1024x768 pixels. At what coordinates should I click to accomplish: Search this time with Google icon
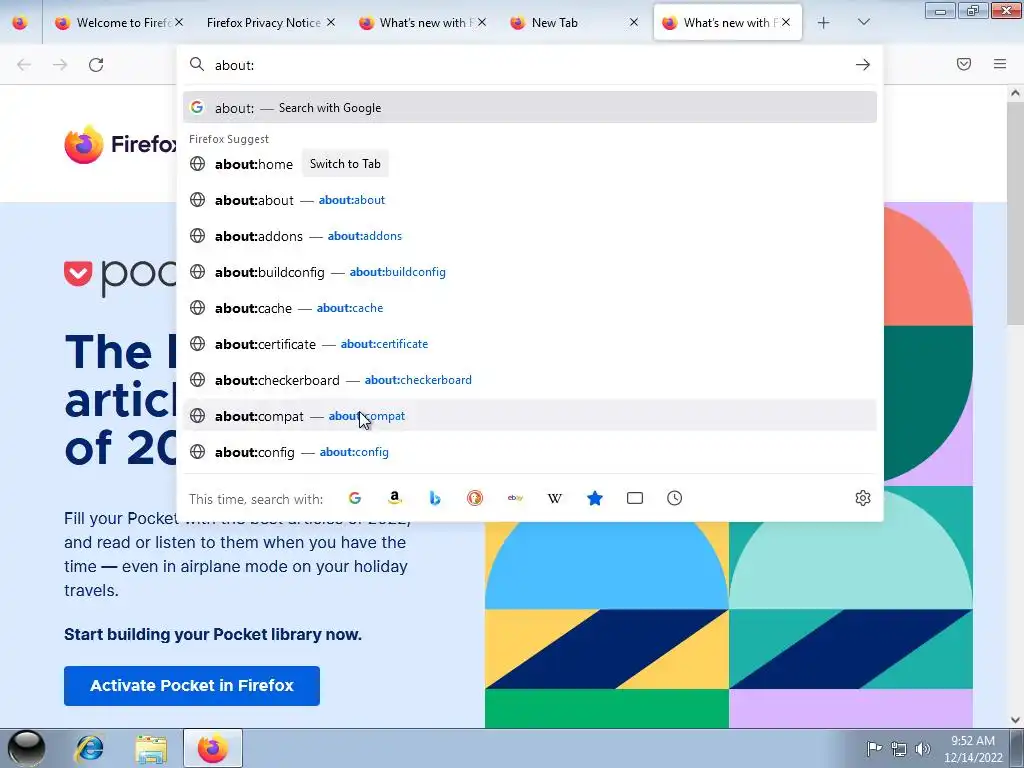(x=355, y=498)
